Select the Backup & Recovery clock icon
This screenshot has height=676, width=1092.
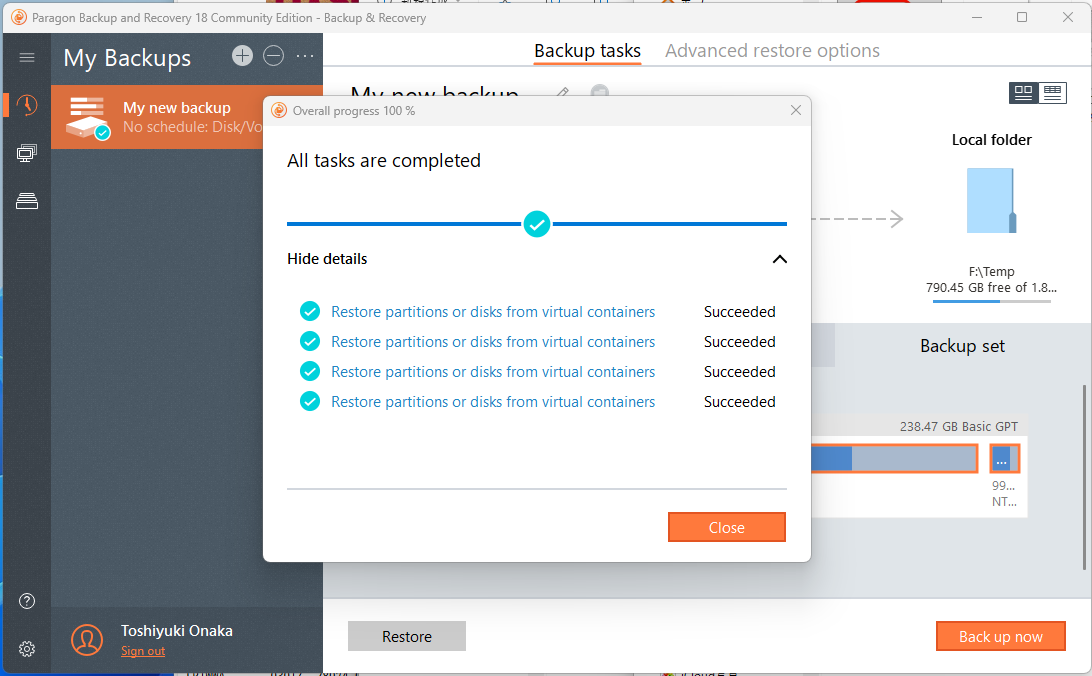26,105
